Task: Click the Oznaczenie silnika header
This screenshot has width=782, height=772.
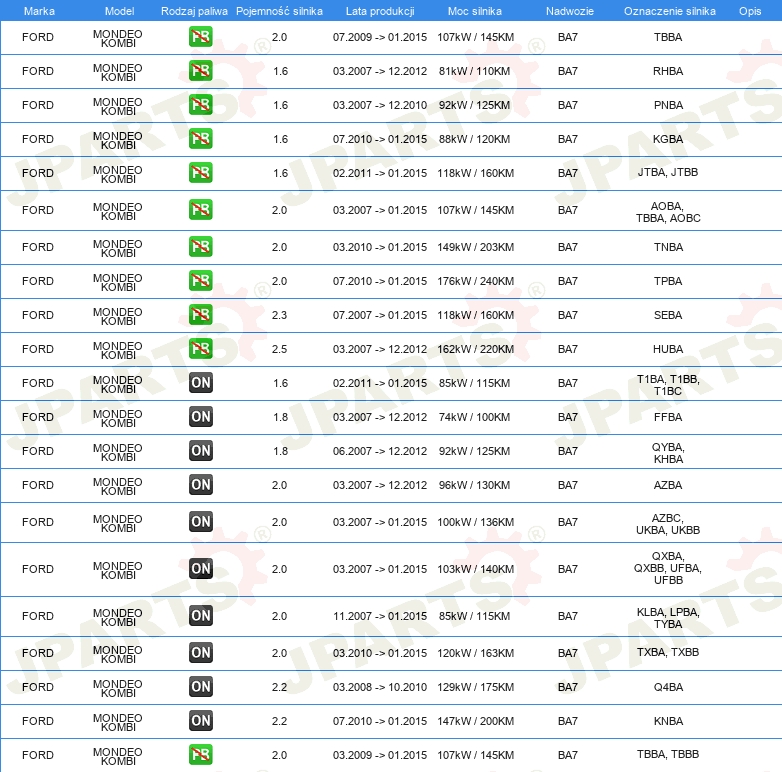Action: [669, 10]
